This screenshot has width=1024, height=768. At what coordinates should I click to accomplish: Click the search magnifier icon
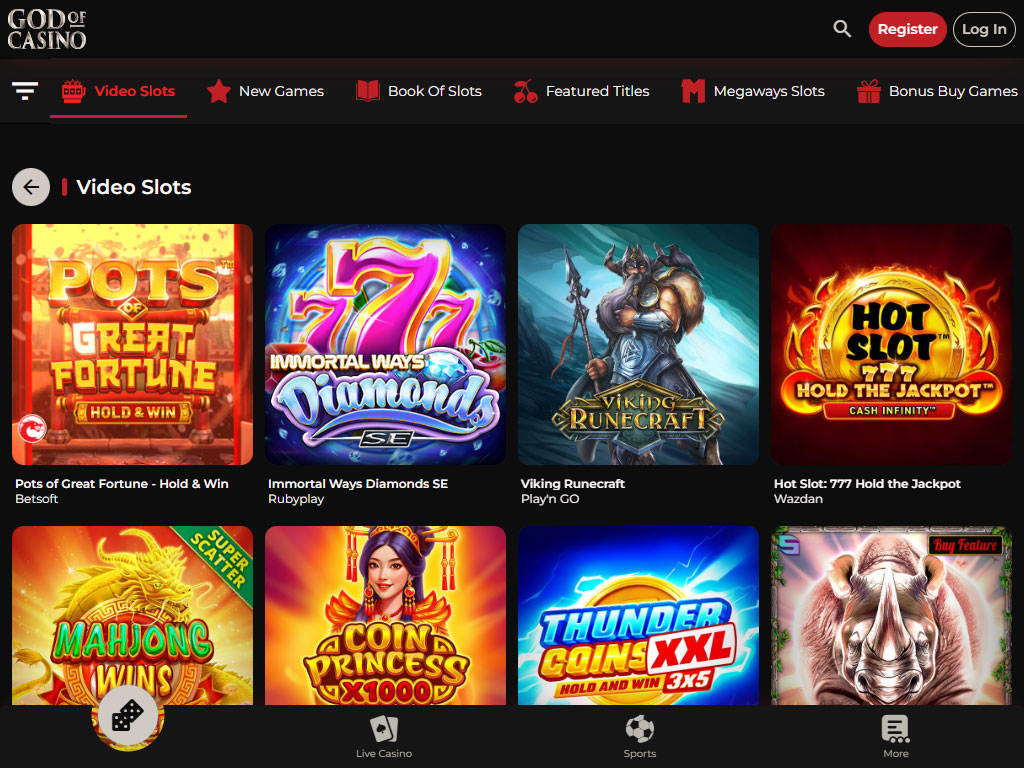click(x=842, y=29)
